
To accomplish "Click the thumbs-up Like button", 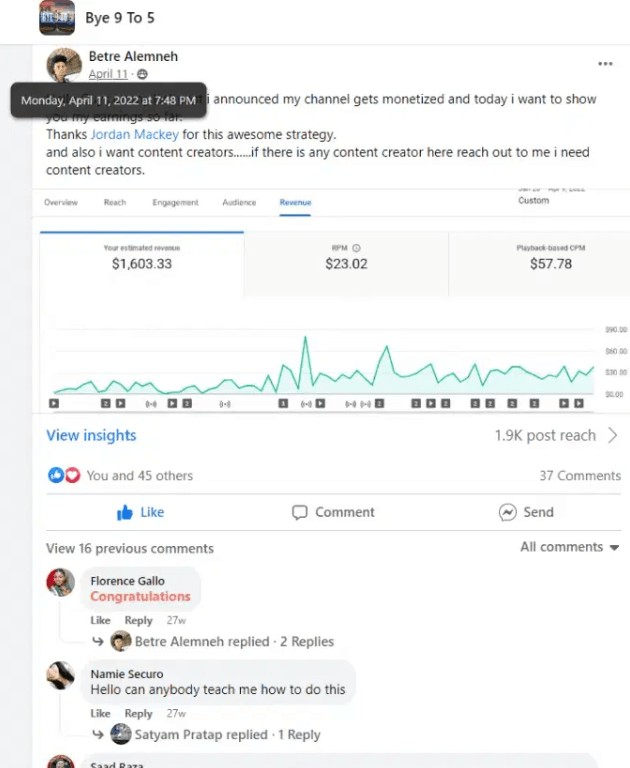I will tap(140, 512).
